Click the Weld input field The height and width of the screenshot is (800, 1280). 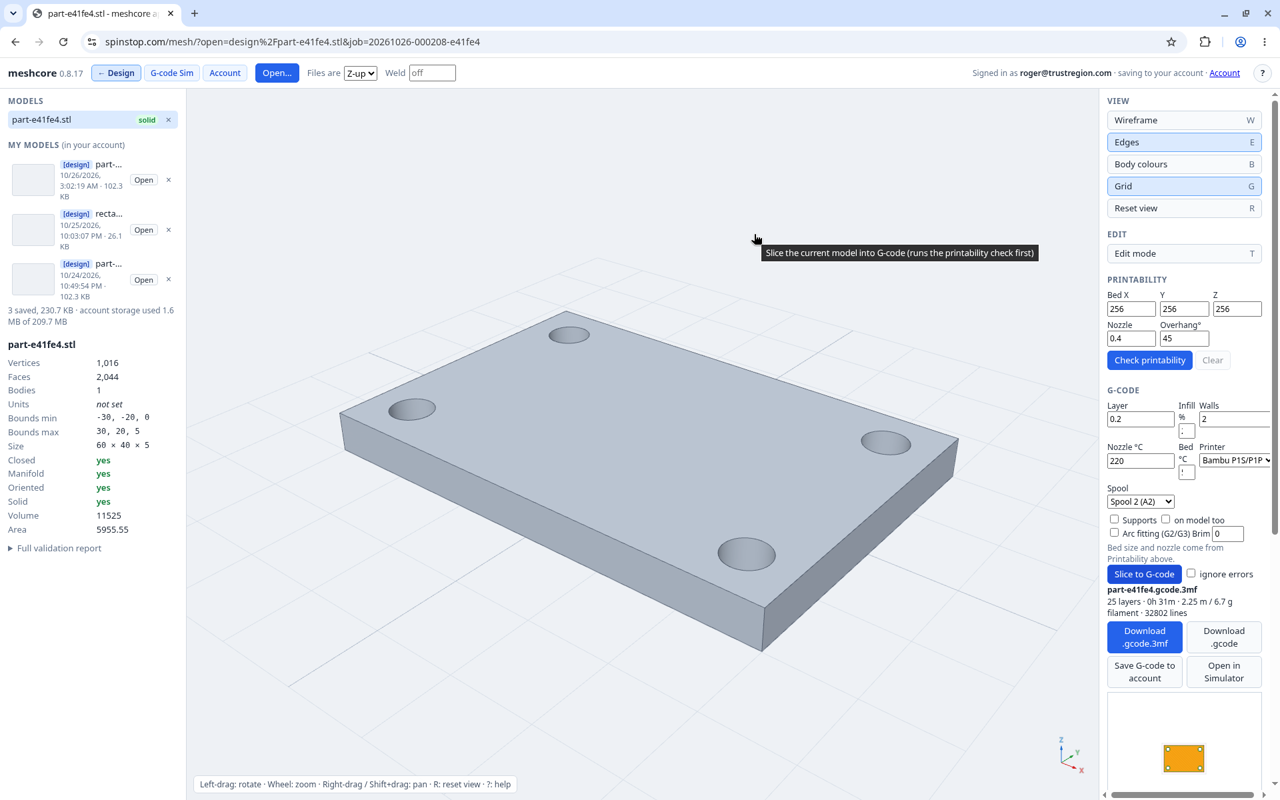[x=432, y=73]
